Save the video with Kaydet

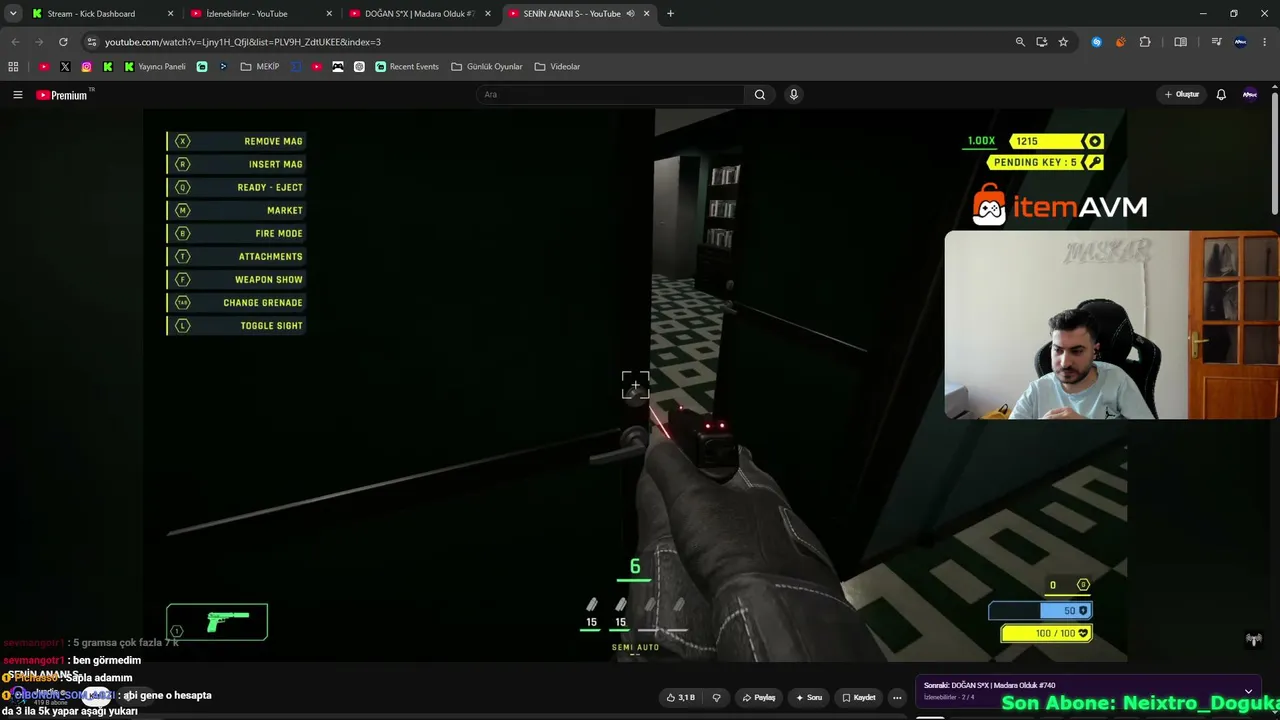859,698
